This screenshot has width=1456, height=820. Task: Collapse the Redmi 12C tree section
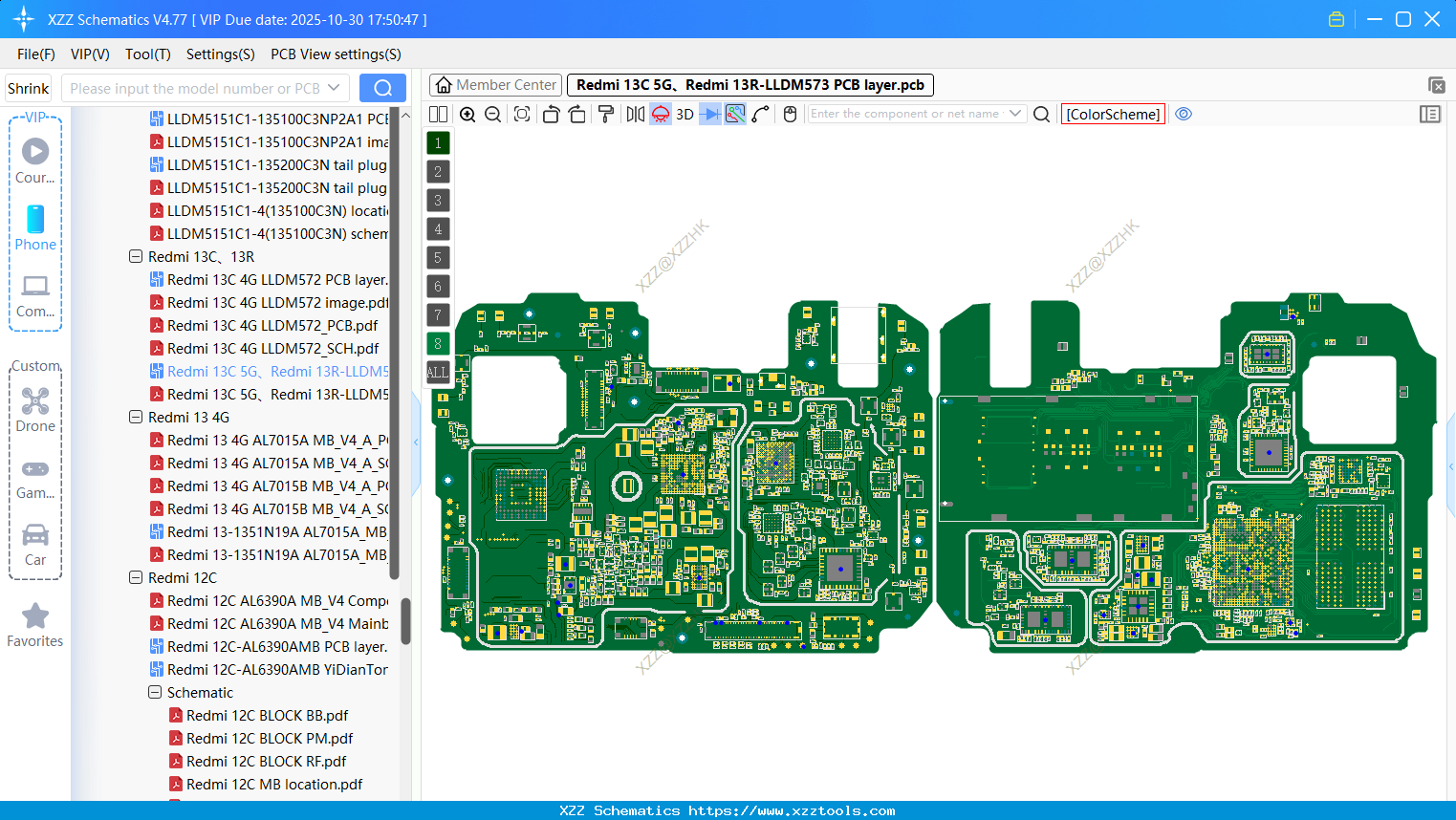(135, 577)
